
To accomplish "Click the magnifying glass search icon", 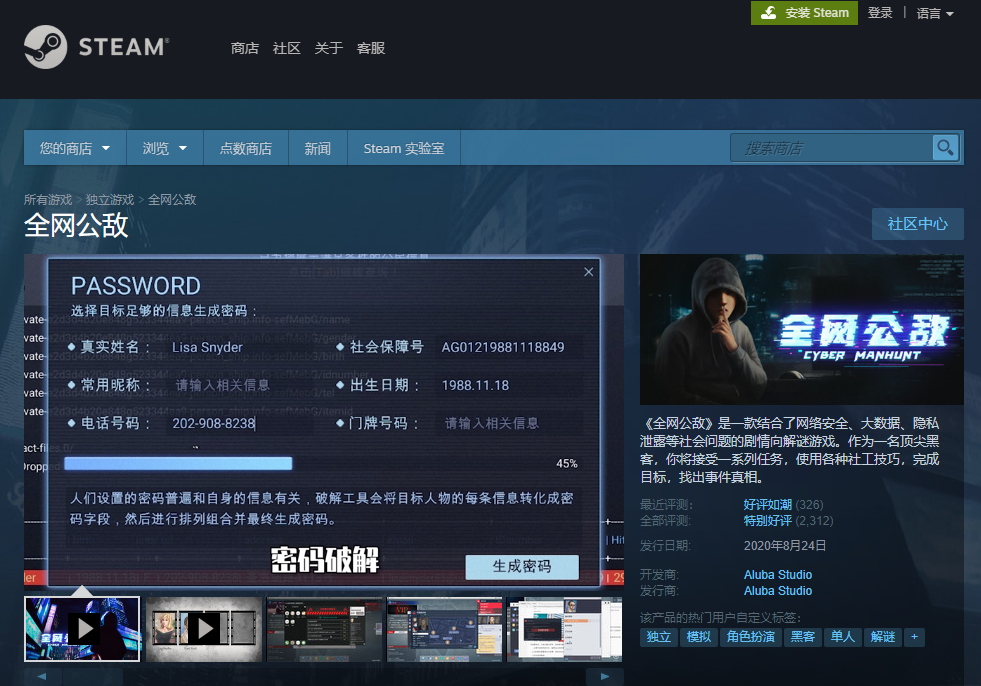I will (944, 147).
